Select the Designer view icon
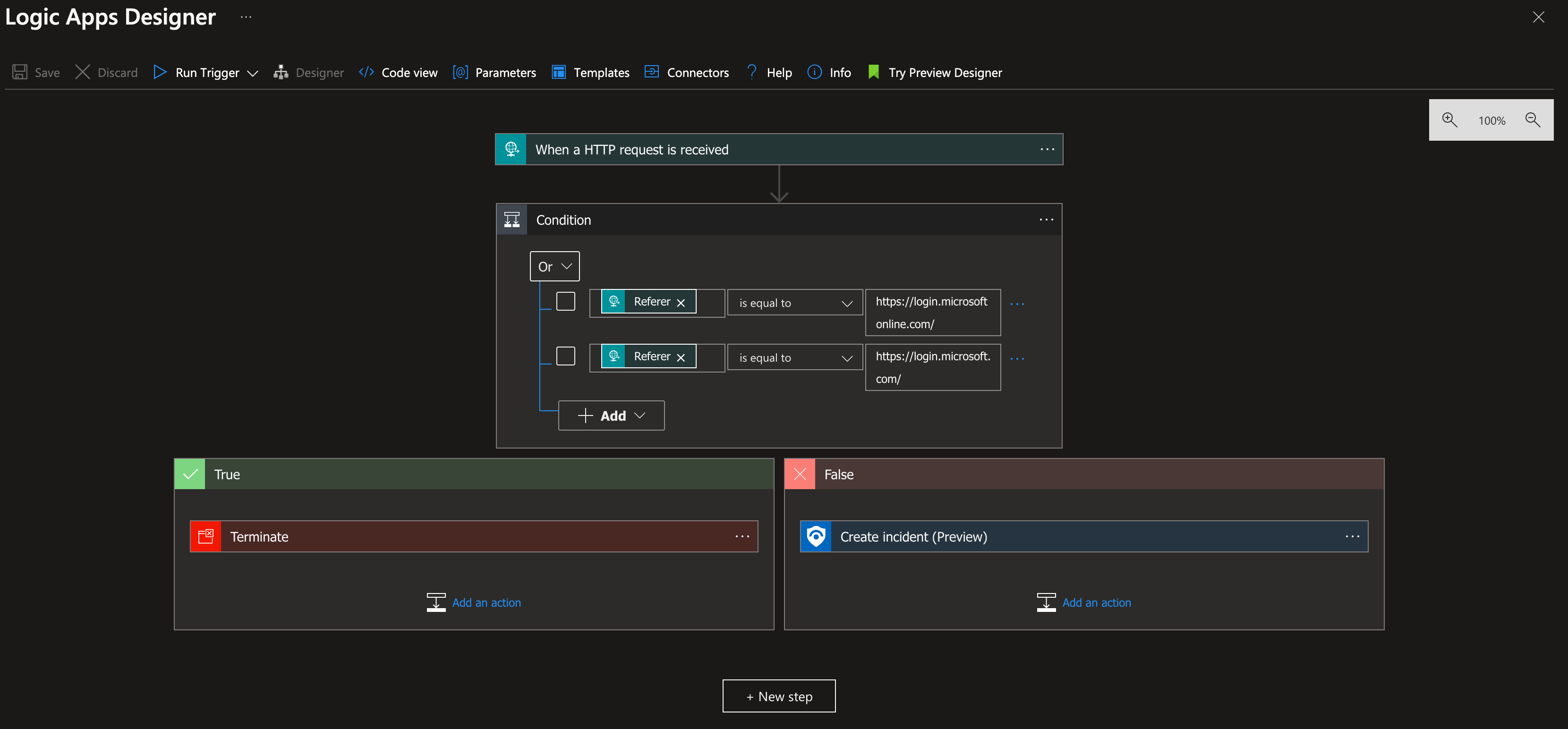The height and width of the screenshot is (729, 1568). point(281,72)
